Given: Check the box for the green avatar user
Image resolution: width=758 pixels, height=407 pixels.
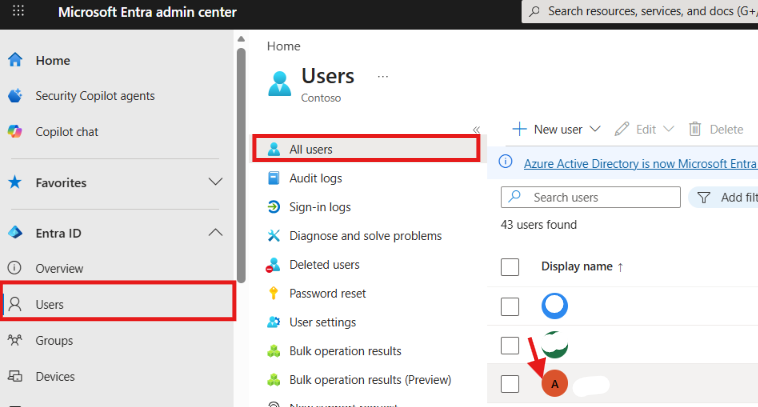Looking at the screenshot, I should (x=510, y=346).
